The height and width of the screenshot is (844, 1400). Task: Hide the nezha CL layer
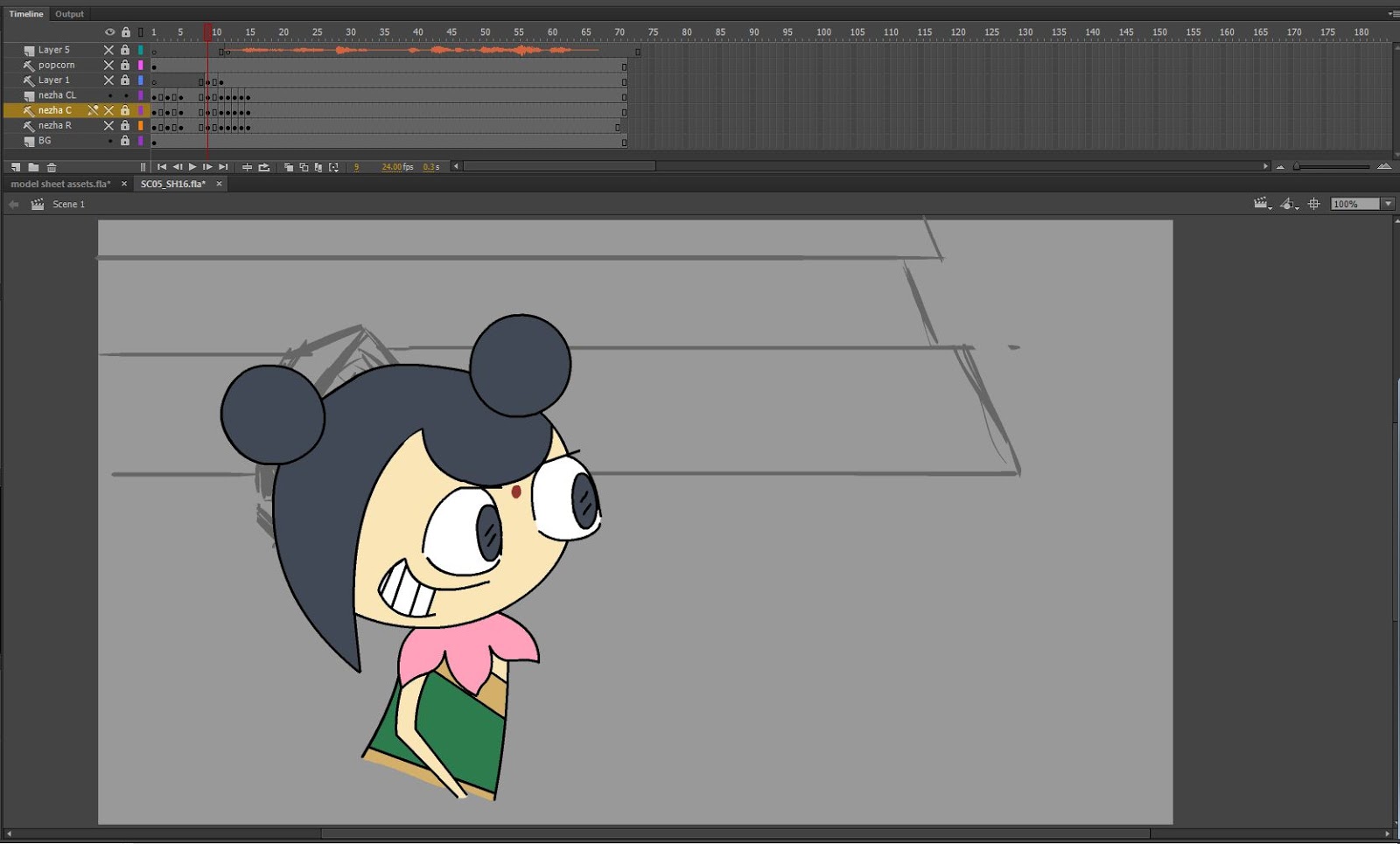[x=109, y=95]
